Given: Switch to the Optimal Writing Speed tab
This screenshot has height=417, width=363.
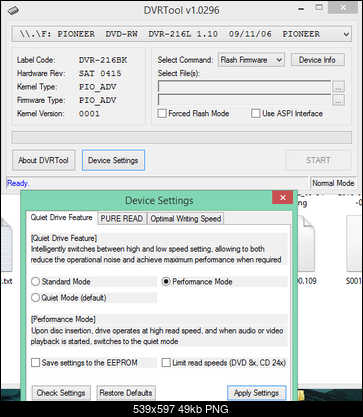Looking at the screenshot, I should 186,219.
